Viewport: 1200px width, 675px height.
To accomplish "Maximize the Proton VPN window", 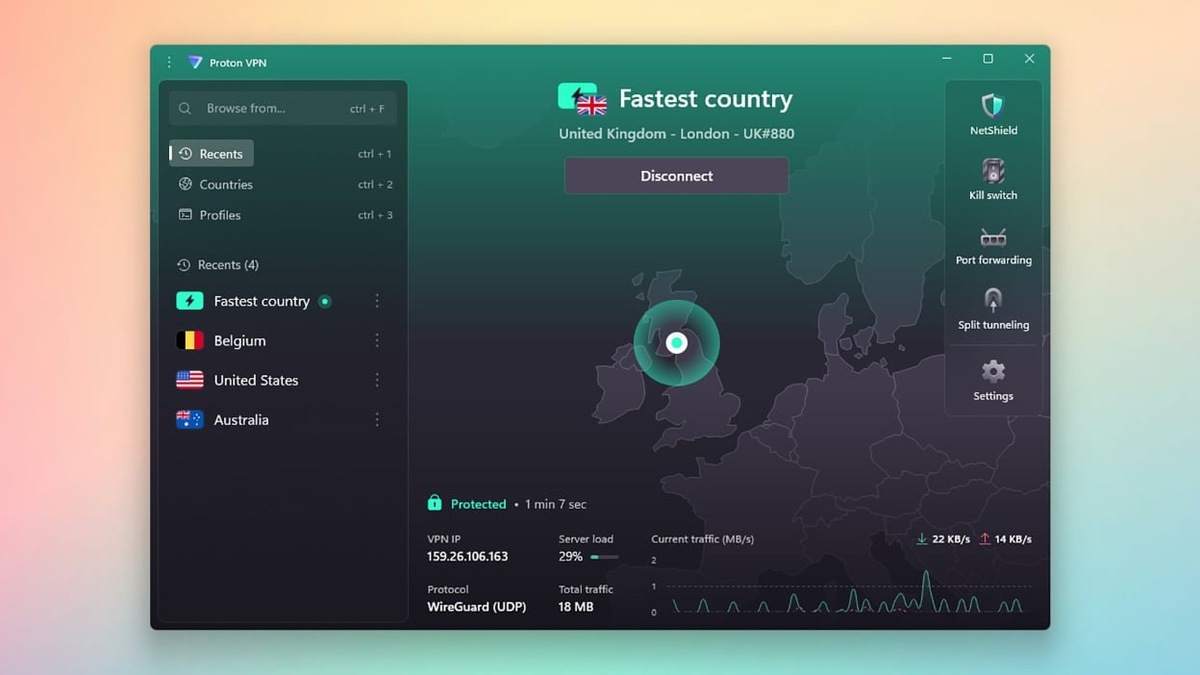I will point(988,59).
